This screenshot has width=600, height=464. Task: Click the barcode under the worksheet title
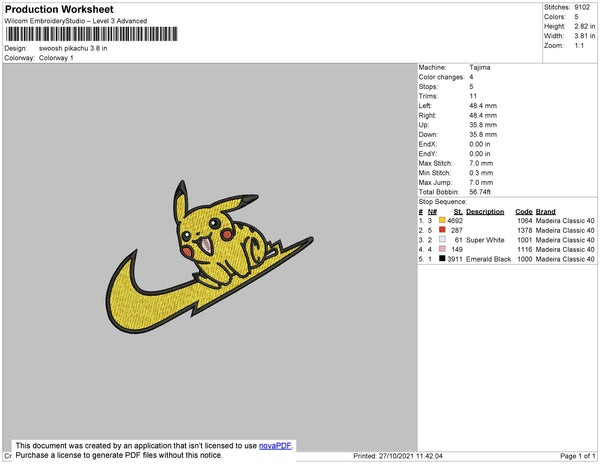pyautogui.click(x=91, y=34)
